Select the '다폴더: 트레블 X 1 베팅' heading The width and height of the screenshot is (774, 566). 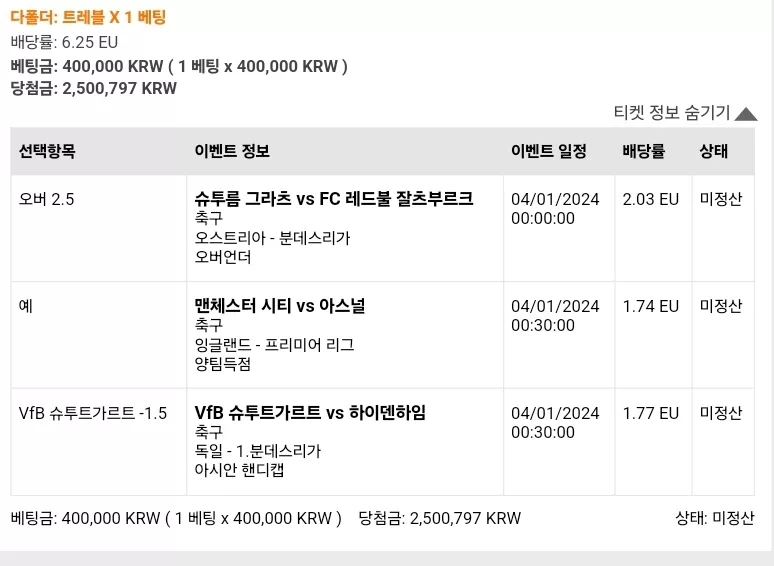[x=88, y=17]
